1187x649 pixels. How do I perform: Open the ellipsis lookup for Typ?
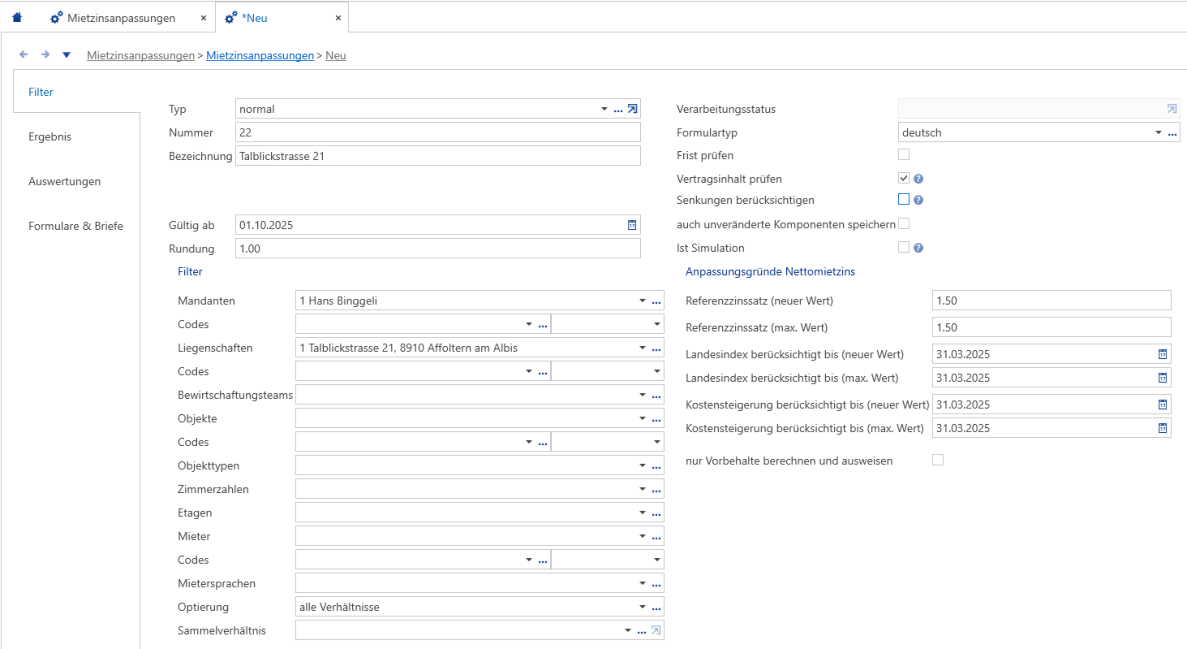618,110
